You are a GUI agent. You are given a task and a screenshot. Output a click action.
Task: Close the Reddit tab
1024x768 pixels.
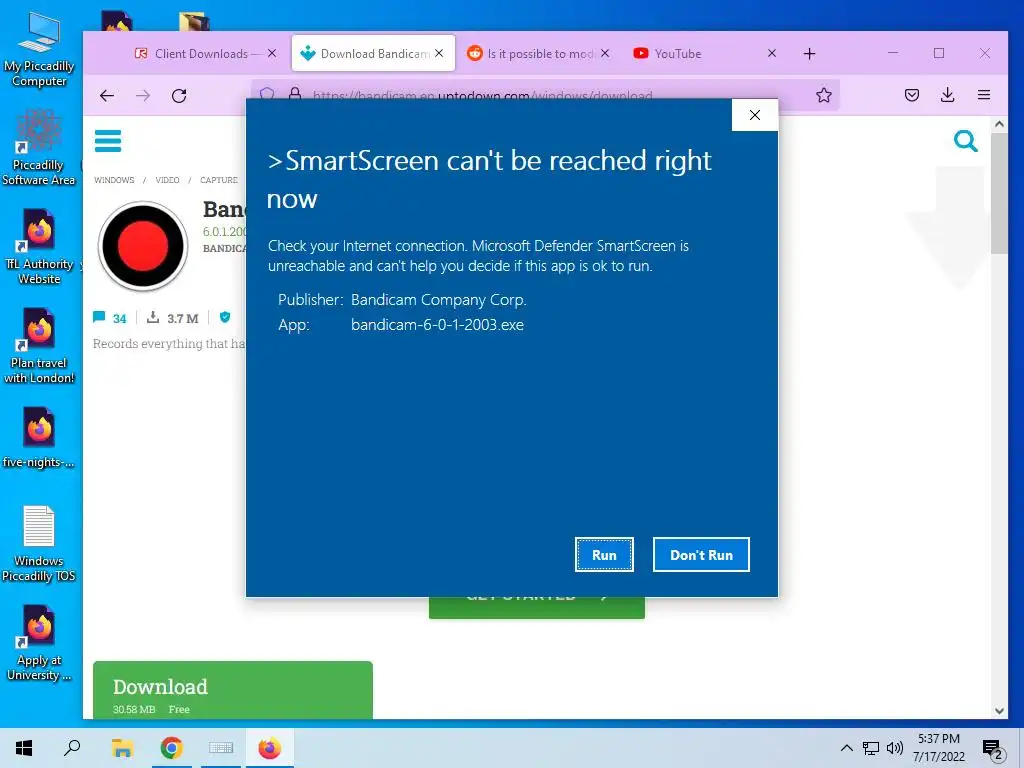point(605,54)
